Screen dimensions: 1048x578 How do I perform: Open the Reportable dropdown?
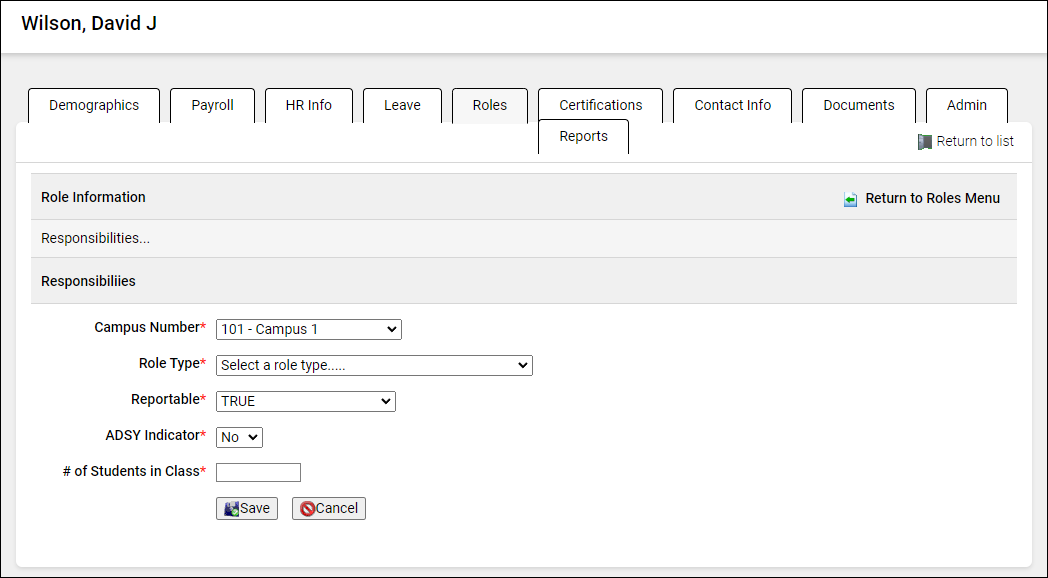tap(305, 401)
